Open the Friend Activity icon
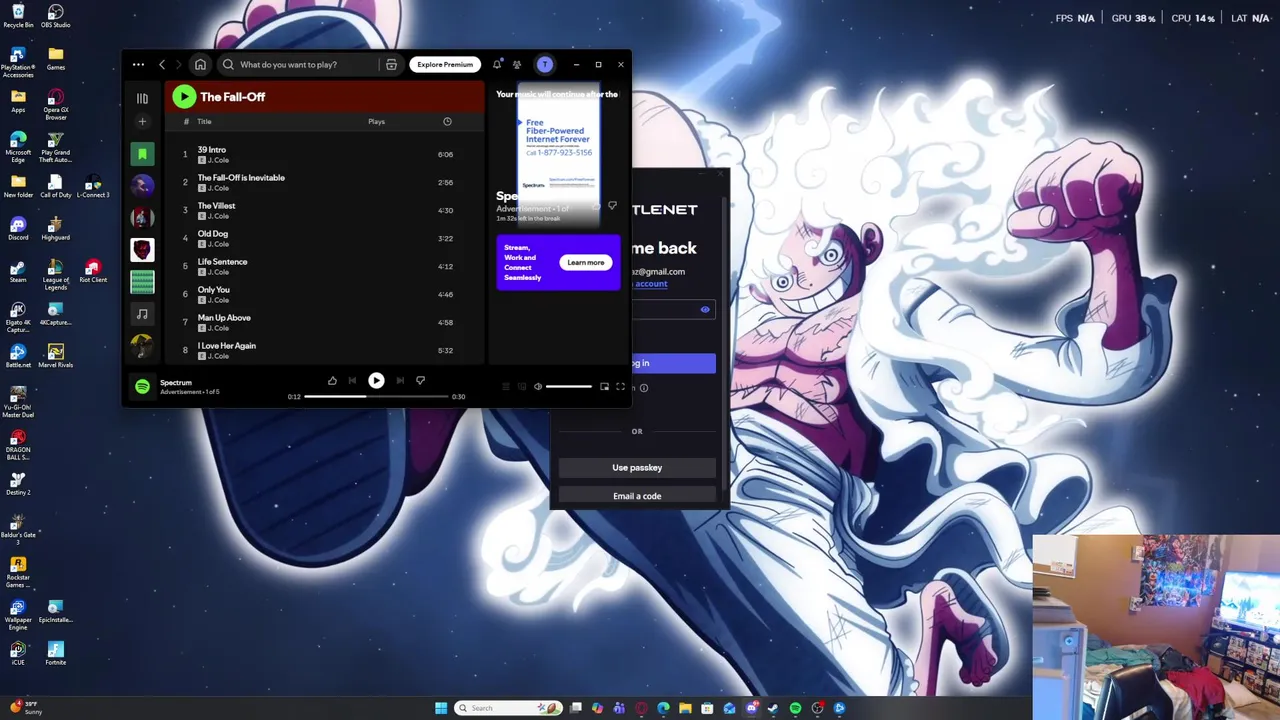Viewport: 1280px width, 720px height. tap(517, 64)
